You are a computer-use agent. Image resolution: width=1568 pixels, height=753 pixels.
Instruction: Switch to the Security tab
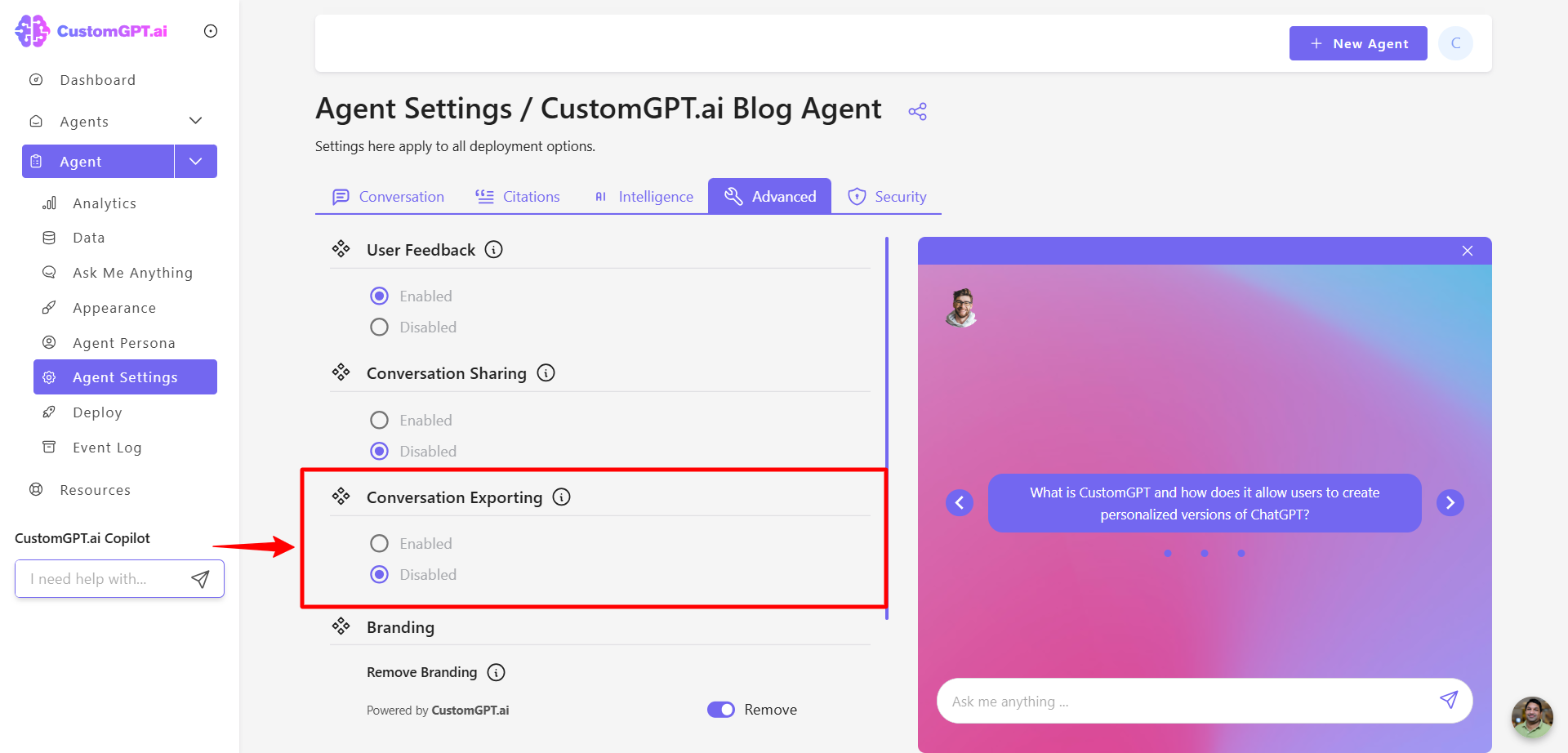pyautogui.click(x=887, y=197)
